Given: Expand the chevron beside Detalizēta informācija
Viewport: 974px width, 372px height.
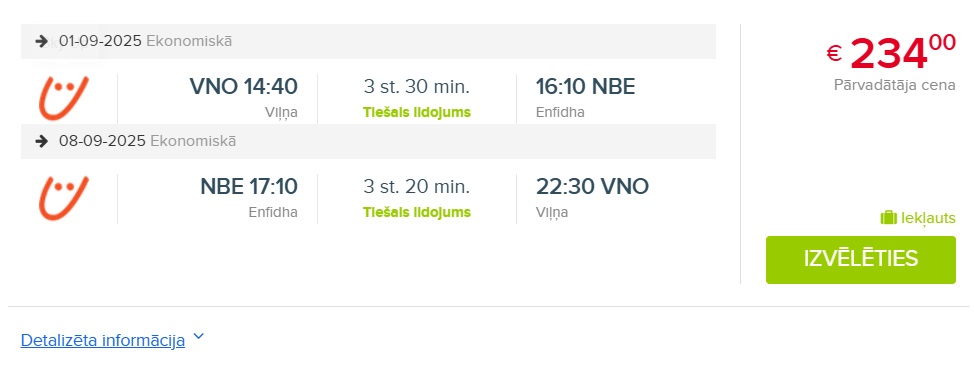Looking at the screenshot, I should click(x=198, y=337).
